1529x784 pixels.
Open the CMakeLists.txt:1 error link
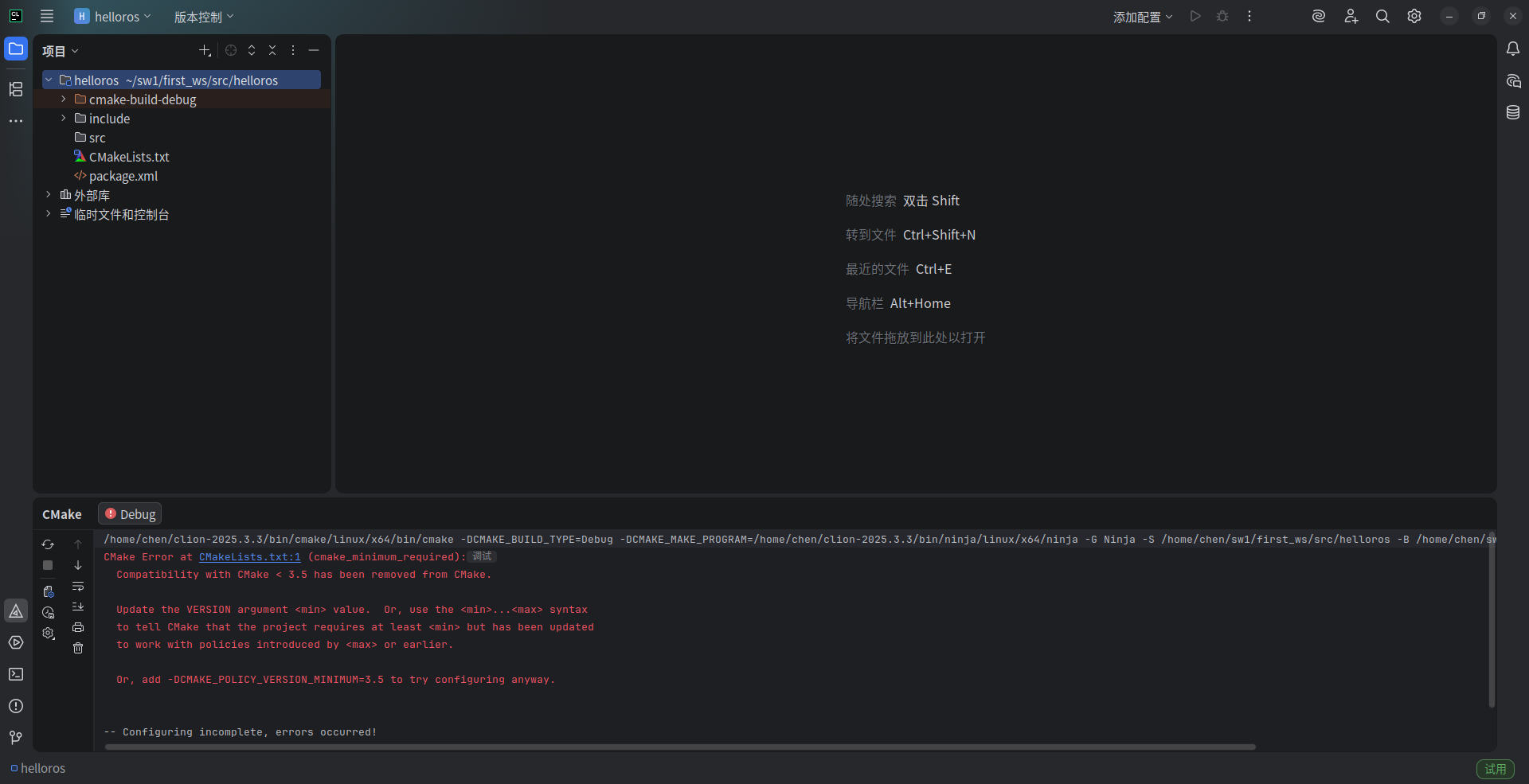pyautogui.click(x=250, y=557)
